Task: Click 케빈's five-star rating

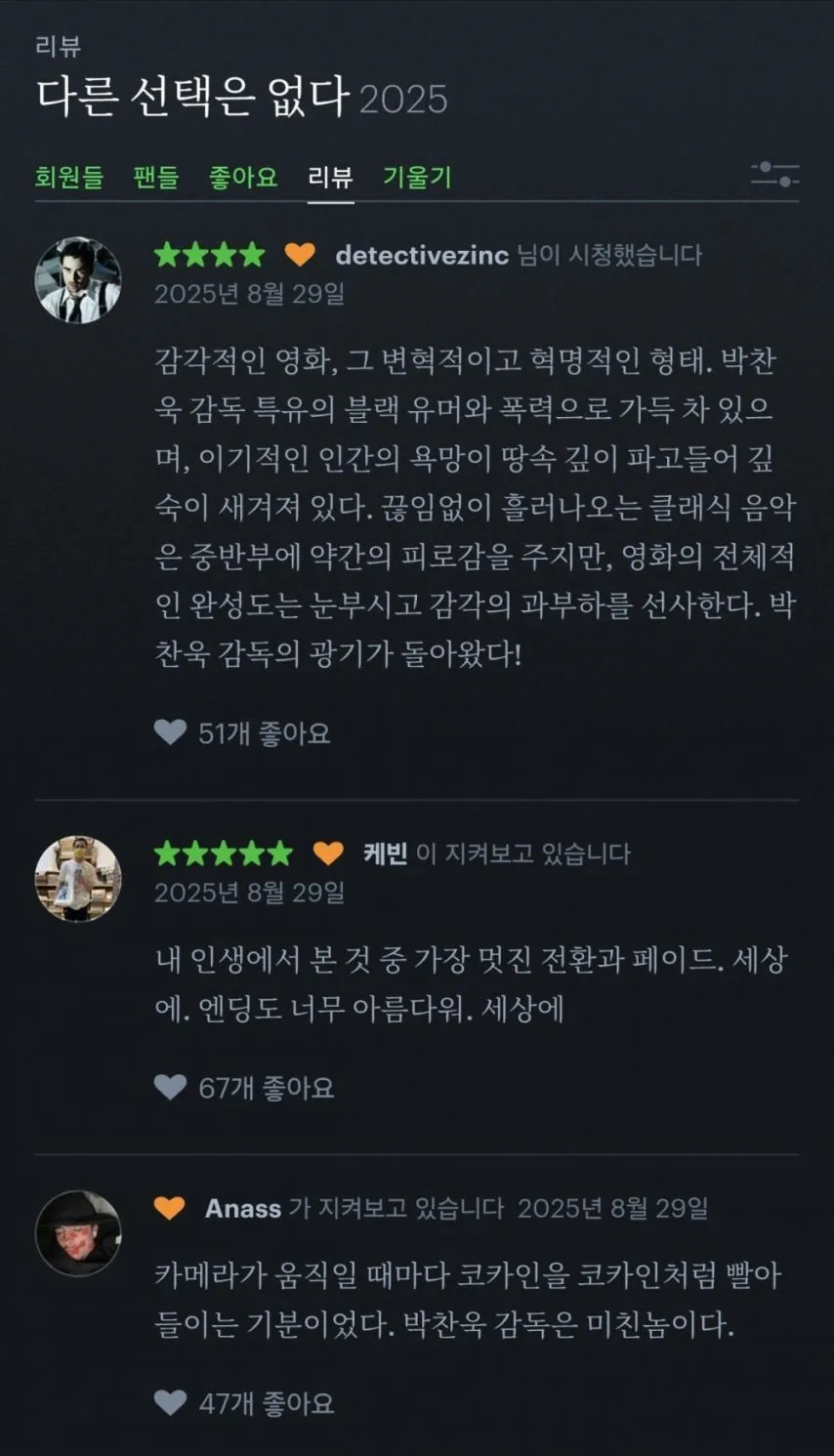Action: point(224,853)
